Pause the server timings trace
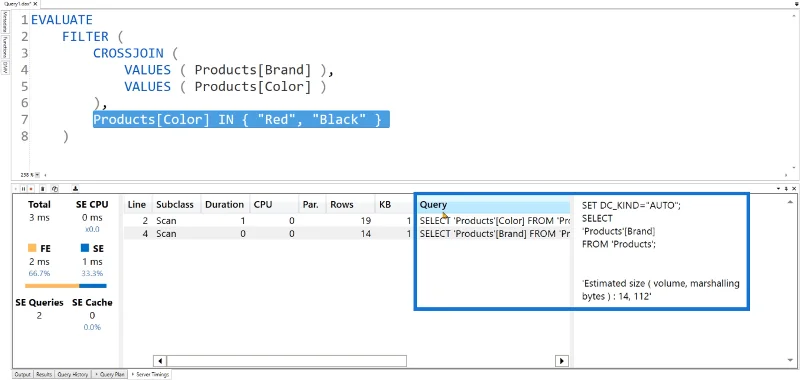This screenshot has width=800, height=380. pyautogui.click(x=23, y=188)
